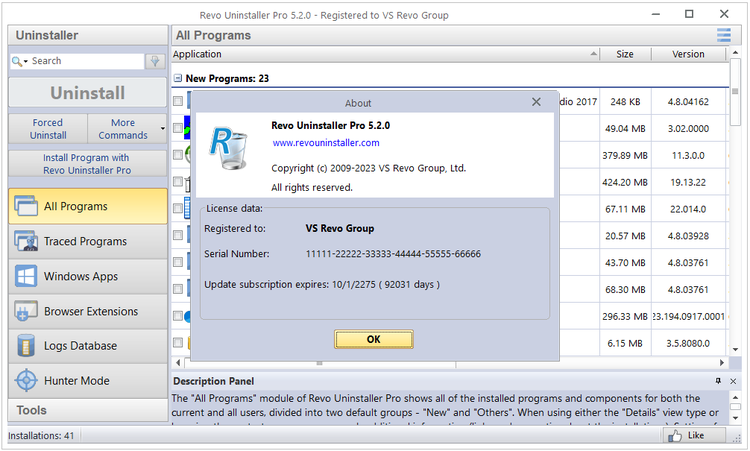Check the box for the 43.70 MB row
The width and height of the screenshot is (750, 451).
[178, 262]
